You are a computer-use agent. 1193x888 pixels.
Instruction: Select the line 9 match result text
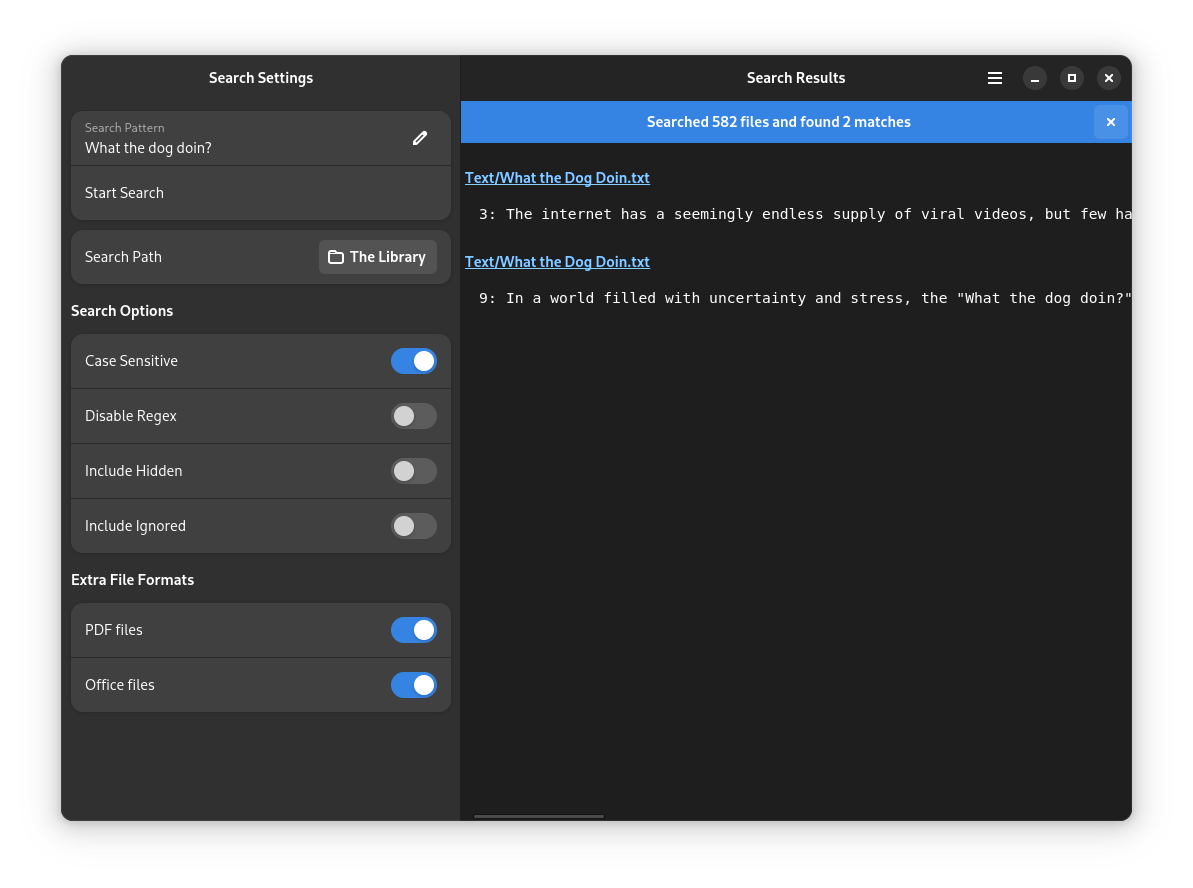pos(800,298)
